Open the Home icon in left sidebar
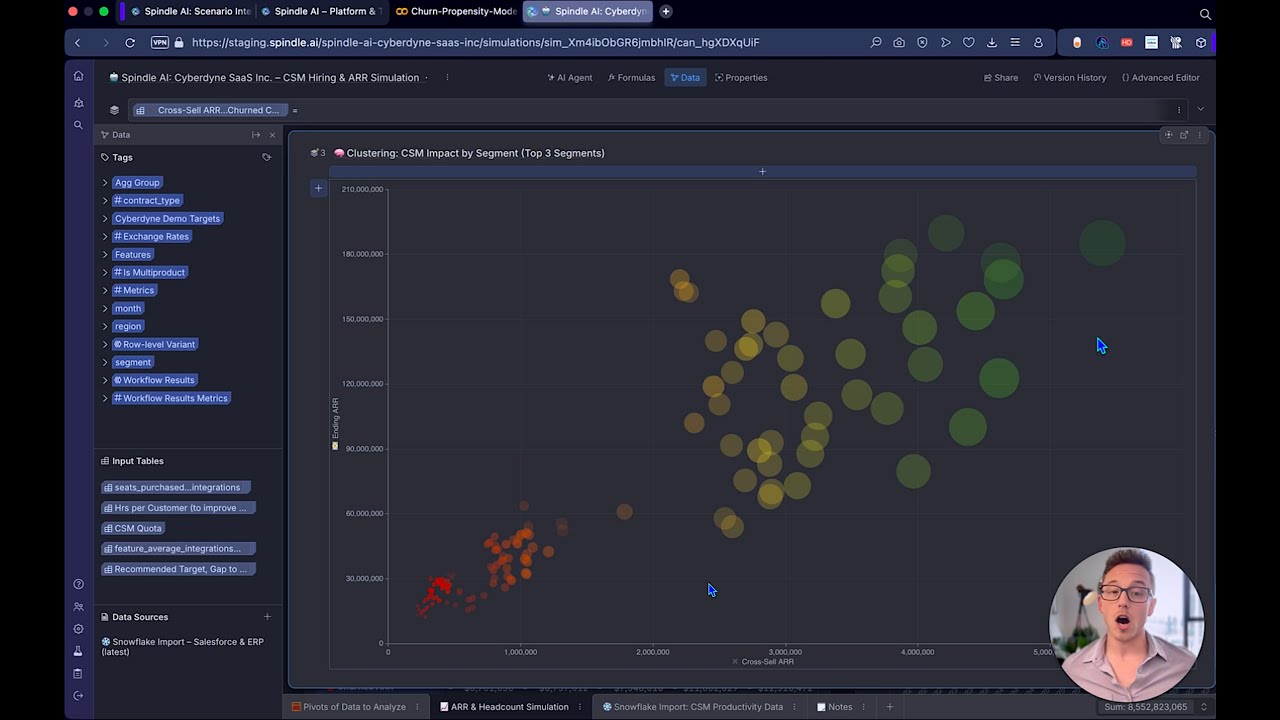This screenshot has width=1280, height=720. [78, 76]
